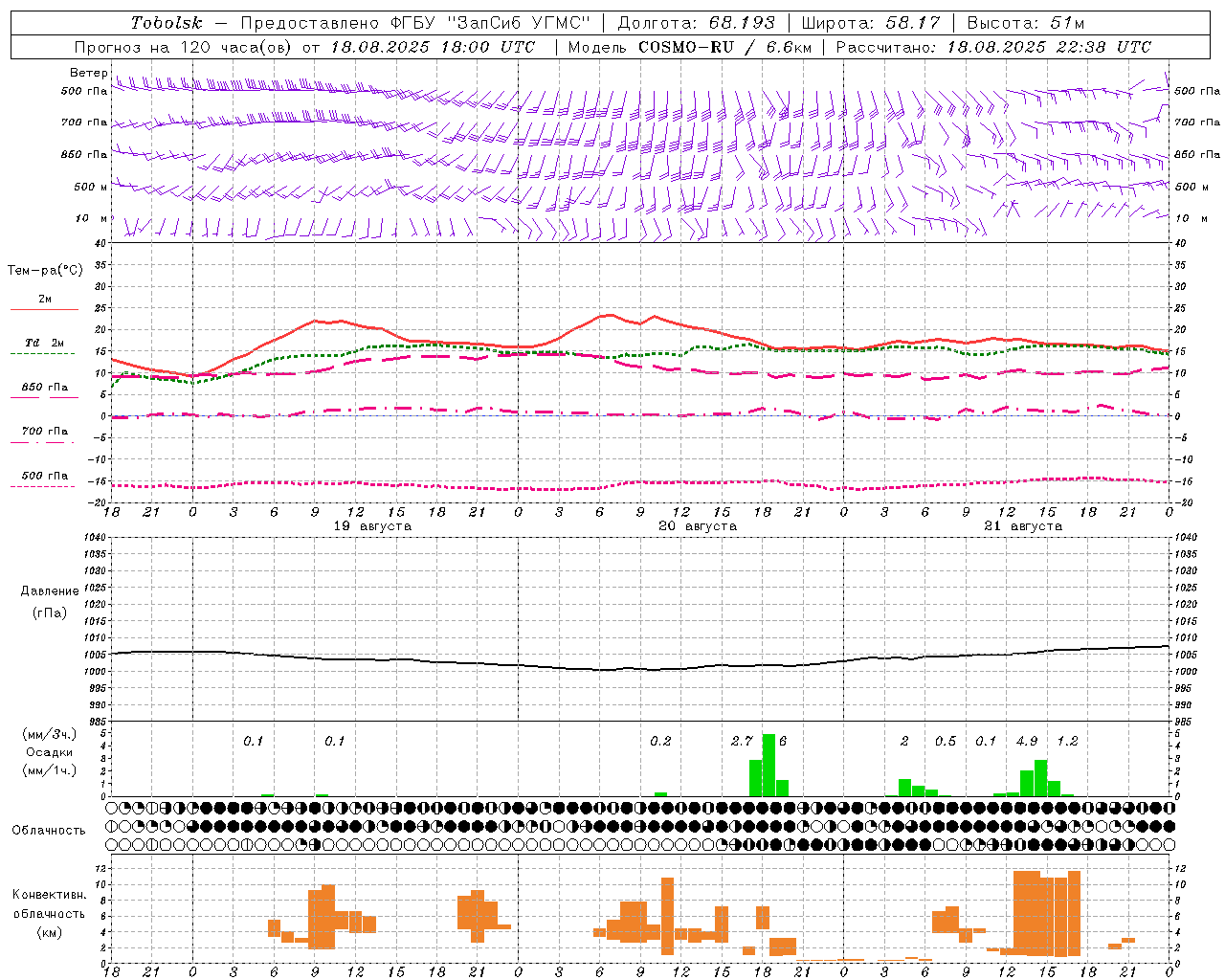Click the "Давление" pressure panel label
1225x980 pixels.
click(x=49, y=591)
